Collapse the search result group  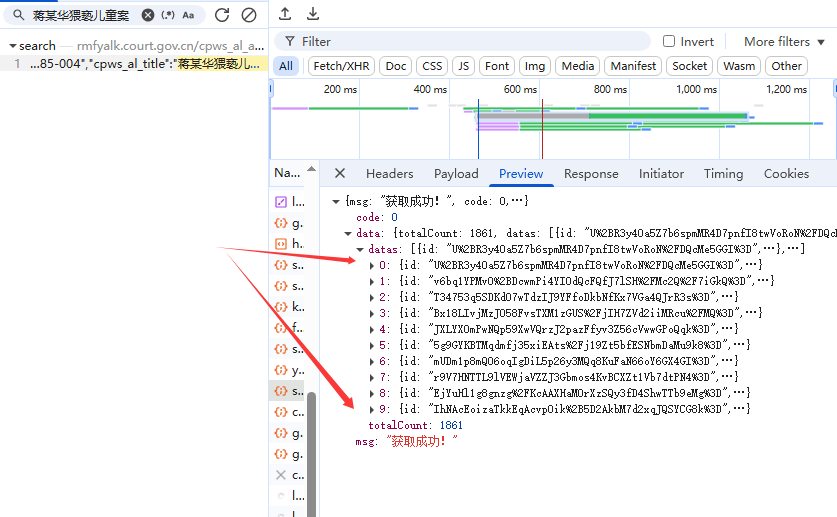pos(12,46)
